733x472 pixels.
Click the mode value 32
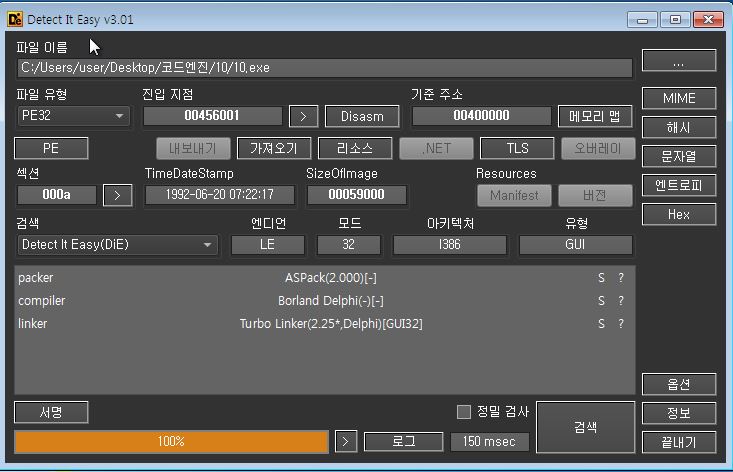(x=348, y=245)
